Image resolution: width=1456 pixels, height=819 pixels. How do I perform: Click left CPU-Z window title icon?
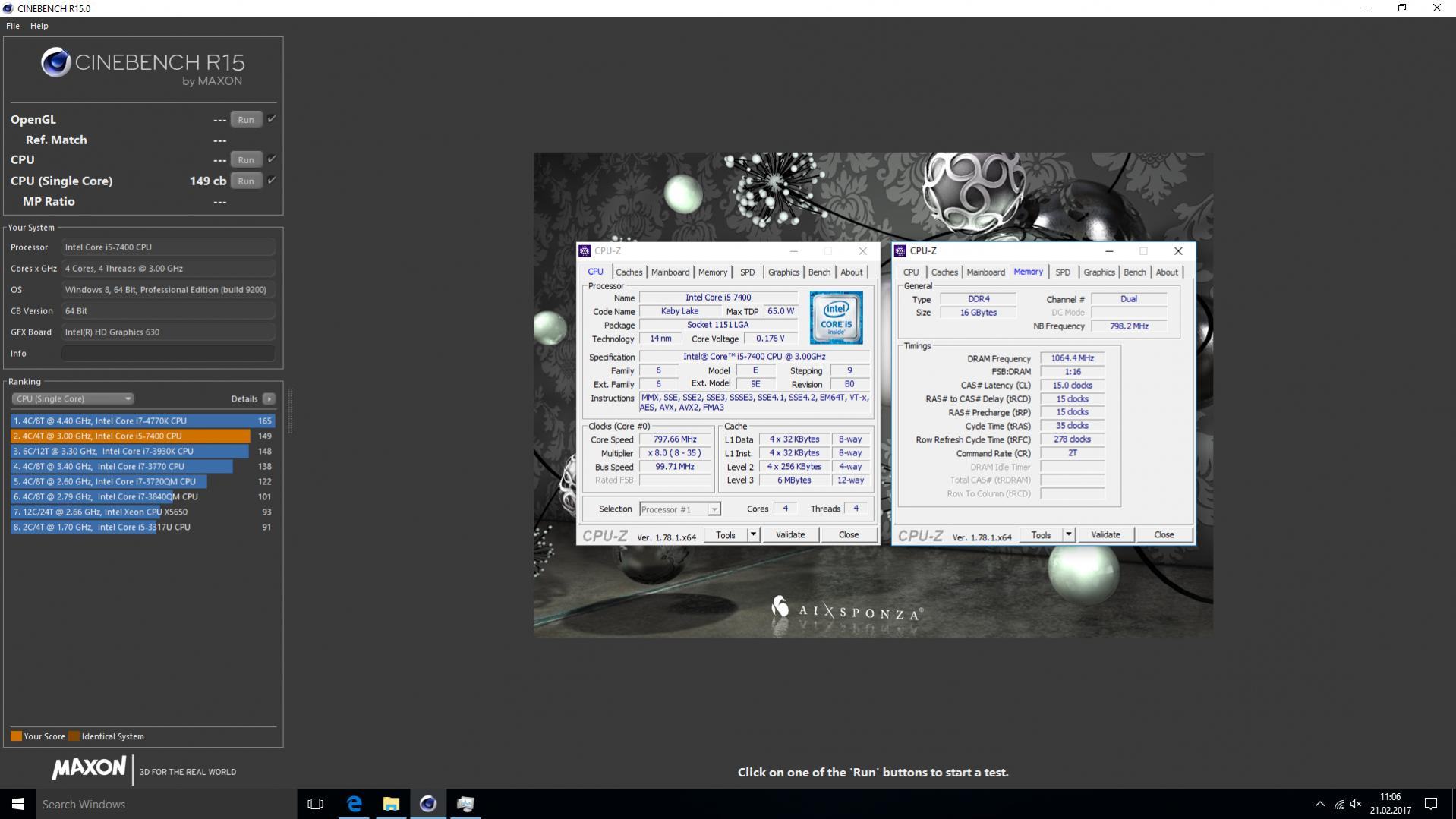(x=585, y=251)
